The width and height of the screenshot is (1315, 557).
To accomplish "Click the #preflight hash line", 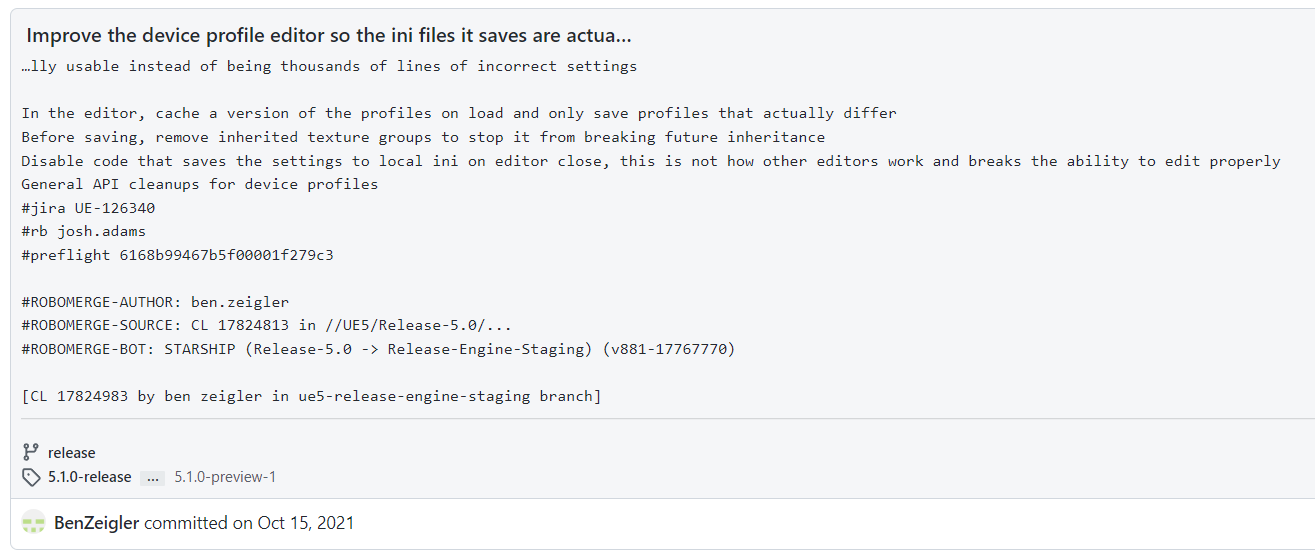I will pyautogui.click(x=177, y=255).
